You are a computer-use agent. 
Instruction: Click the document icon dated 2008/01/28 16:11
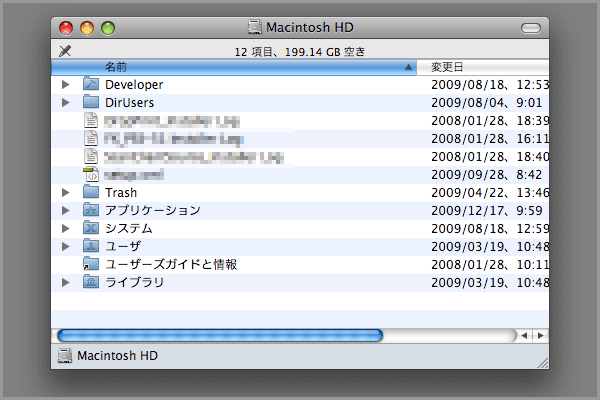click(x=91, y=138)
